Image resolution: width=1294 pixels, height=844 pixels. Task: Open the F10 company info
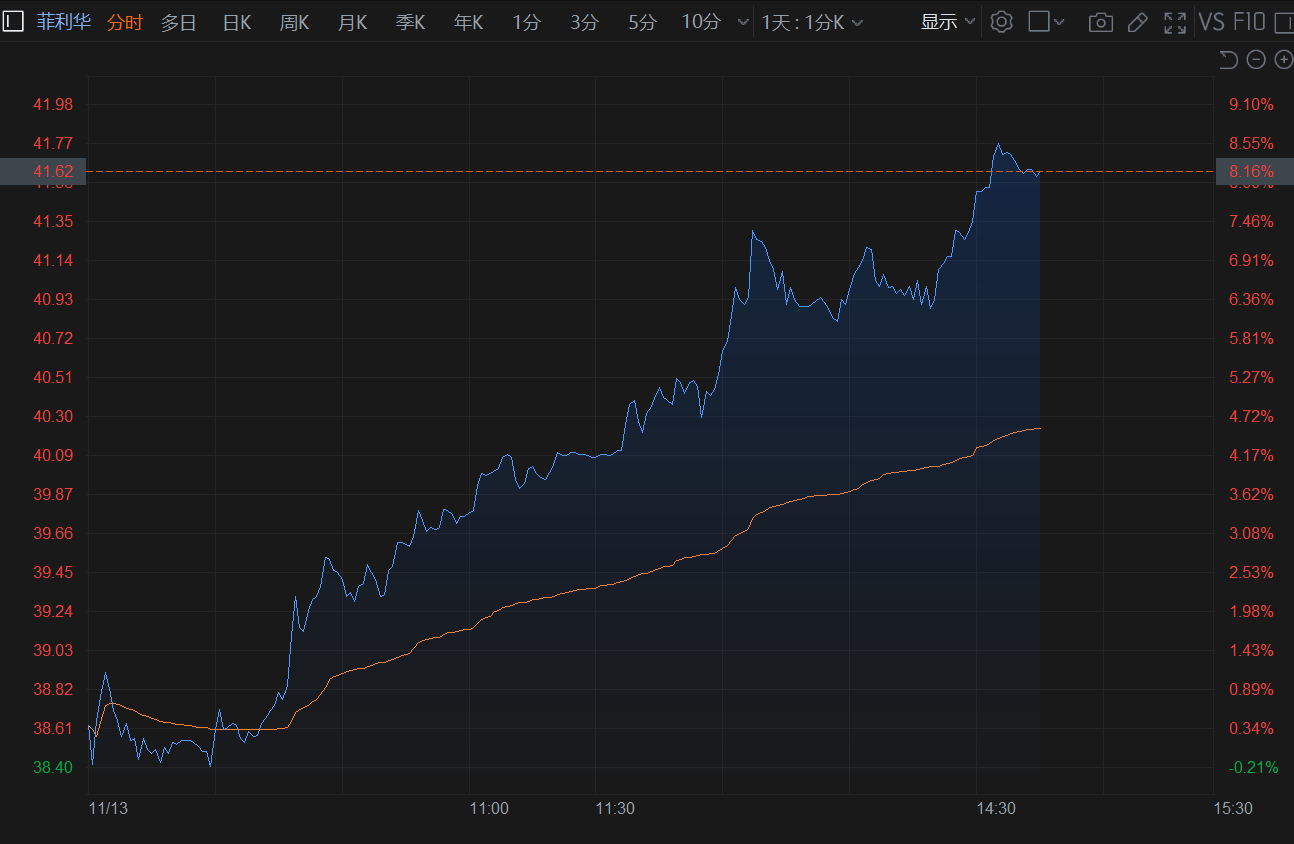pos(1249,22)
